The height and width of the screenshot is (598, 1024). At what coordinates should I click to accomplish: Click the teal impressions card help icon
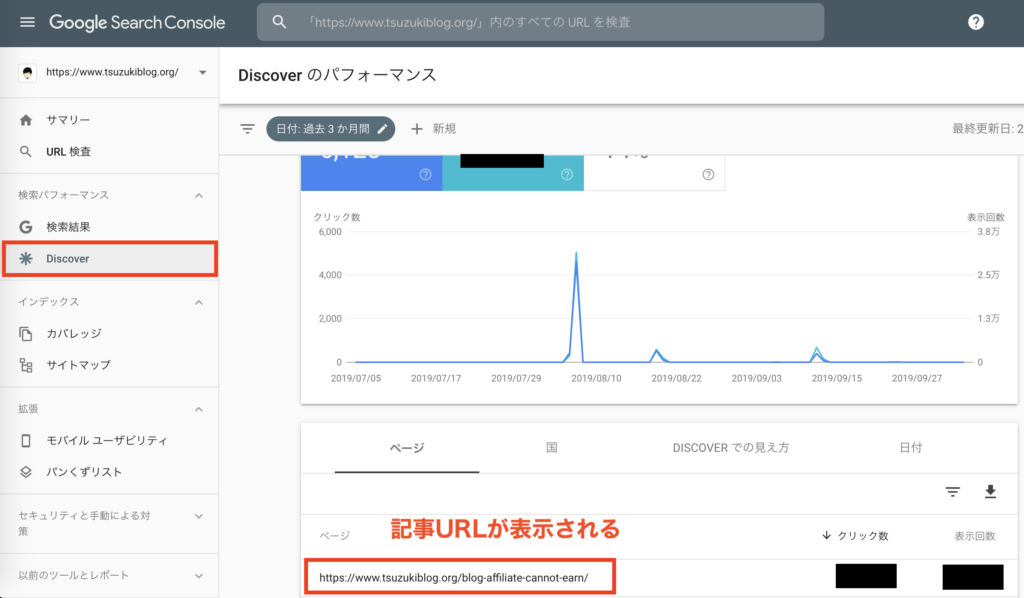pos(566,175)
